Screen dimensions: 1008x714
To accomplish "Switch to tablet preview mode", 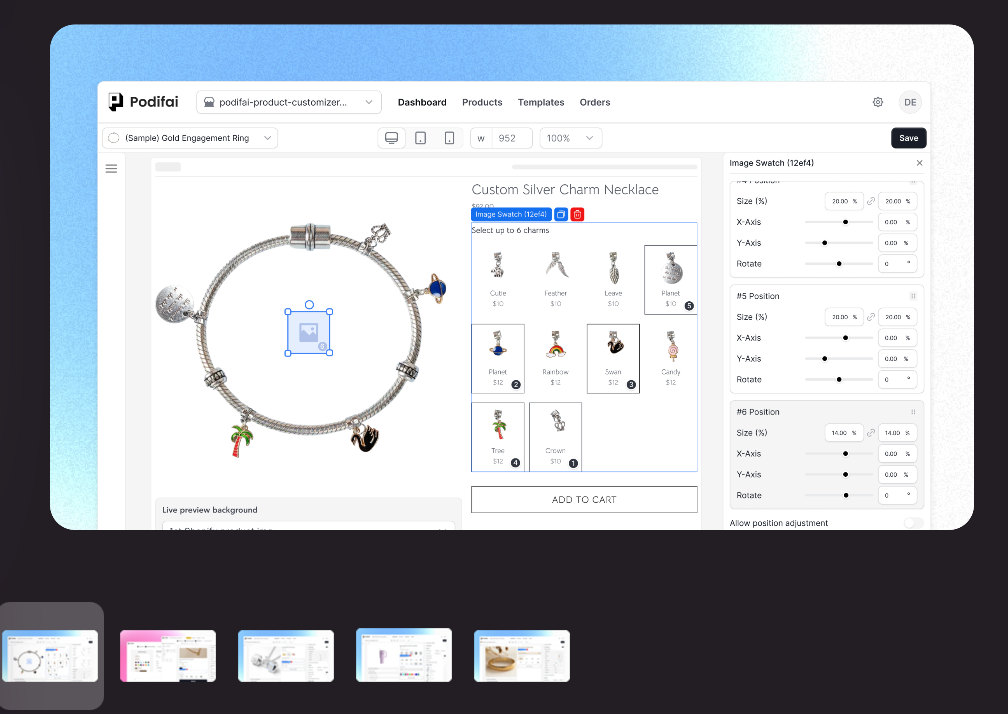I will [421, 138].
